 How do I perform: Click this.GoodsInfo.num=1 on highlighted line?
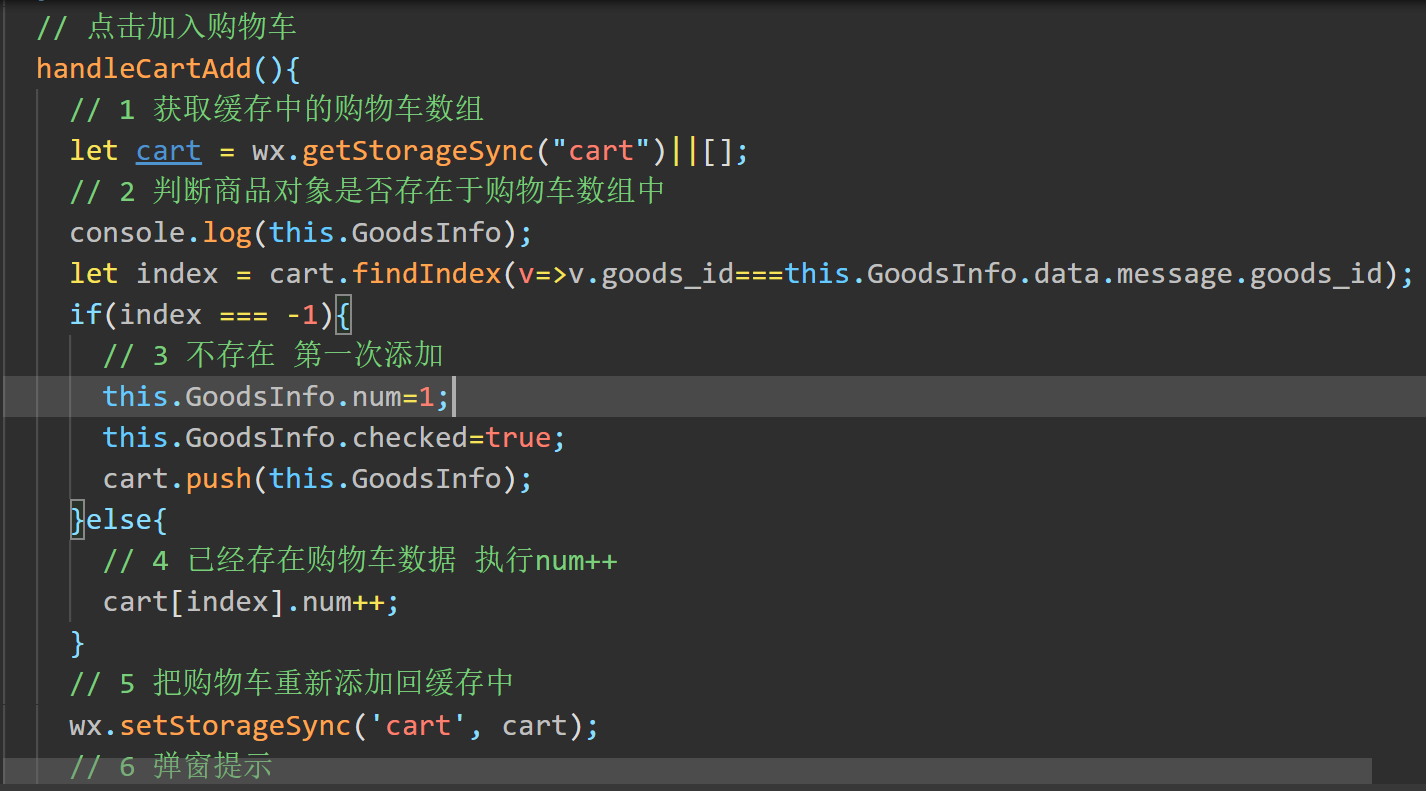[277, 397]
